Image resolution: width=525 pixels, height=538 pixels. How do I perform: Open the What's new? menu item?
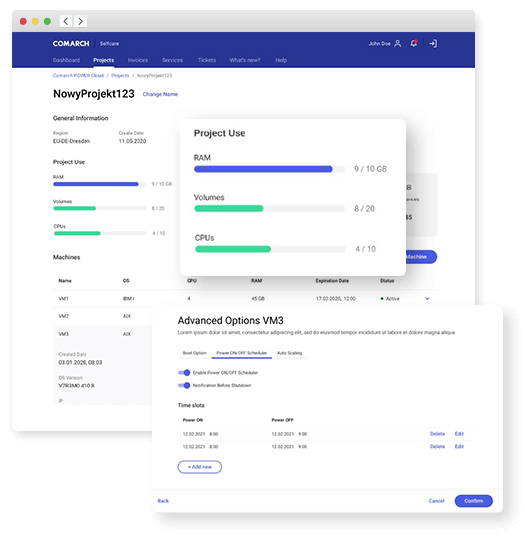(x=245, y=60)
